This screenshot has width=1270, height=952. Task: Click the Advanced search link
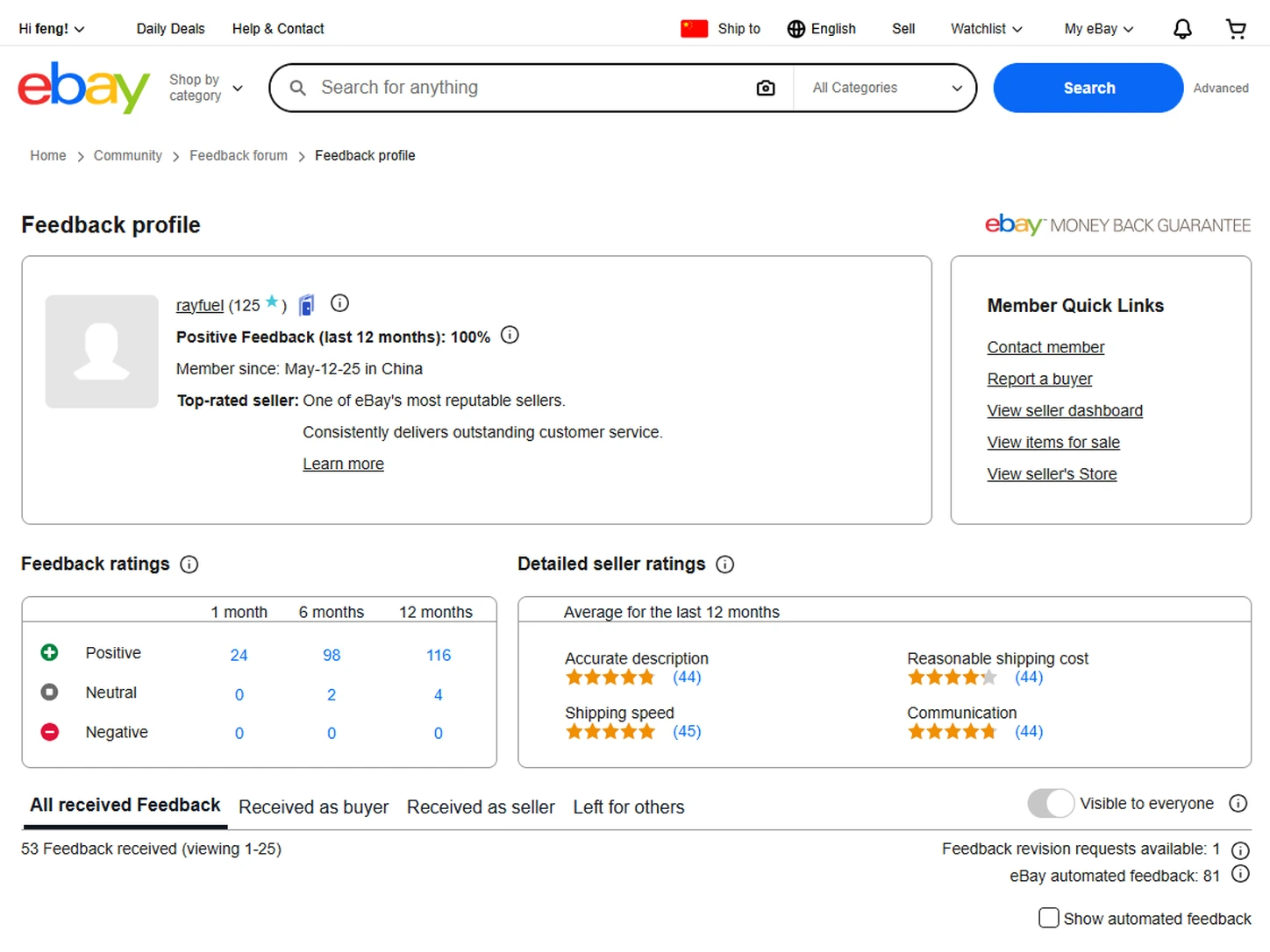[1221, 88]
